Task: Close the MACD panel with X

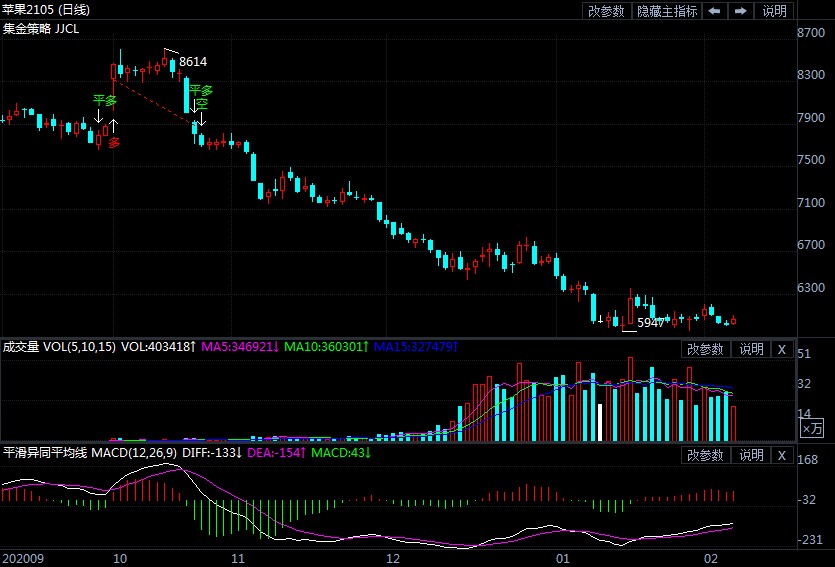Action: (782, 455)
